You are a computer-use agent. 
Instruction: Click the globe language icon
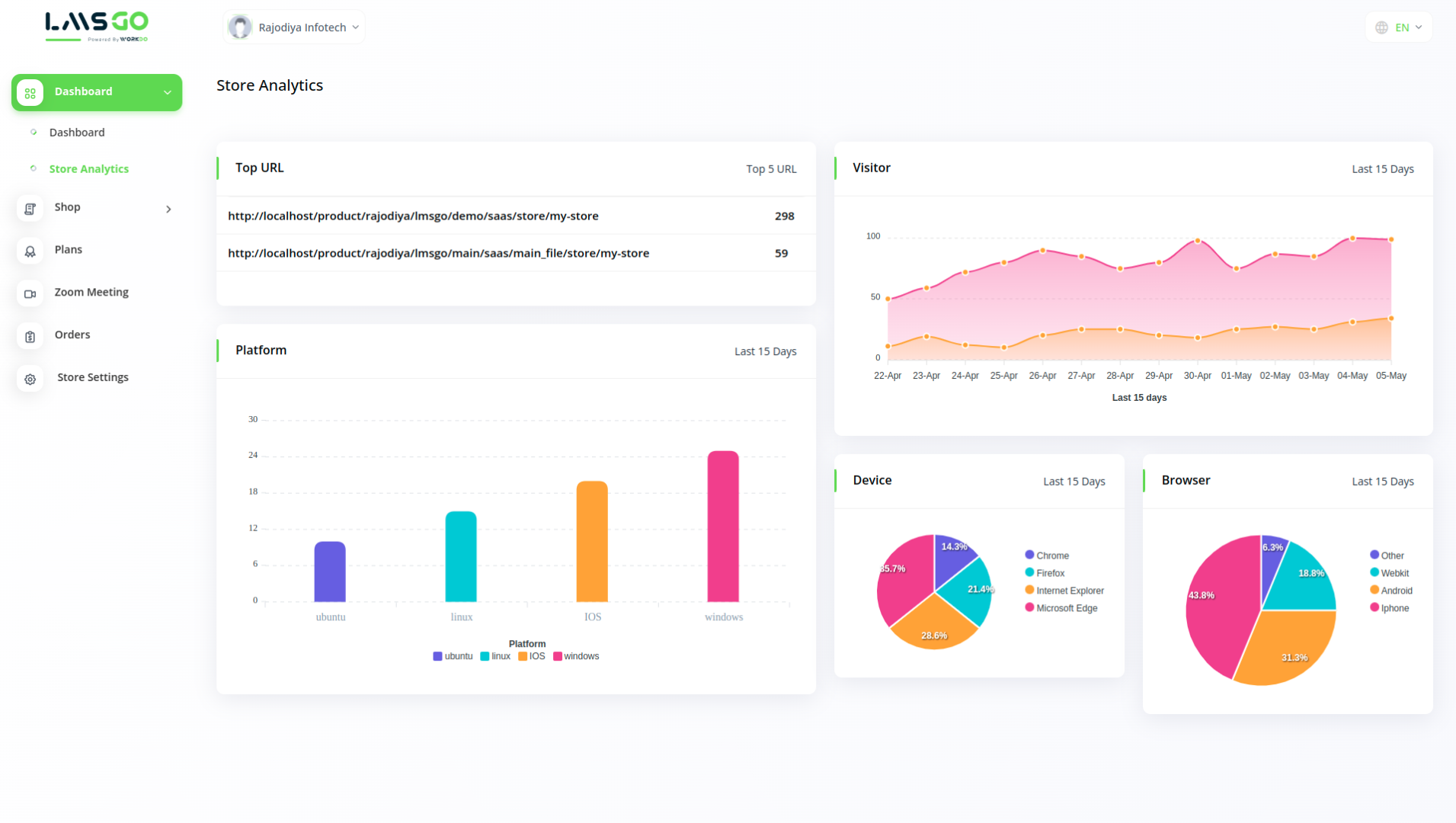coord(1381,27)
